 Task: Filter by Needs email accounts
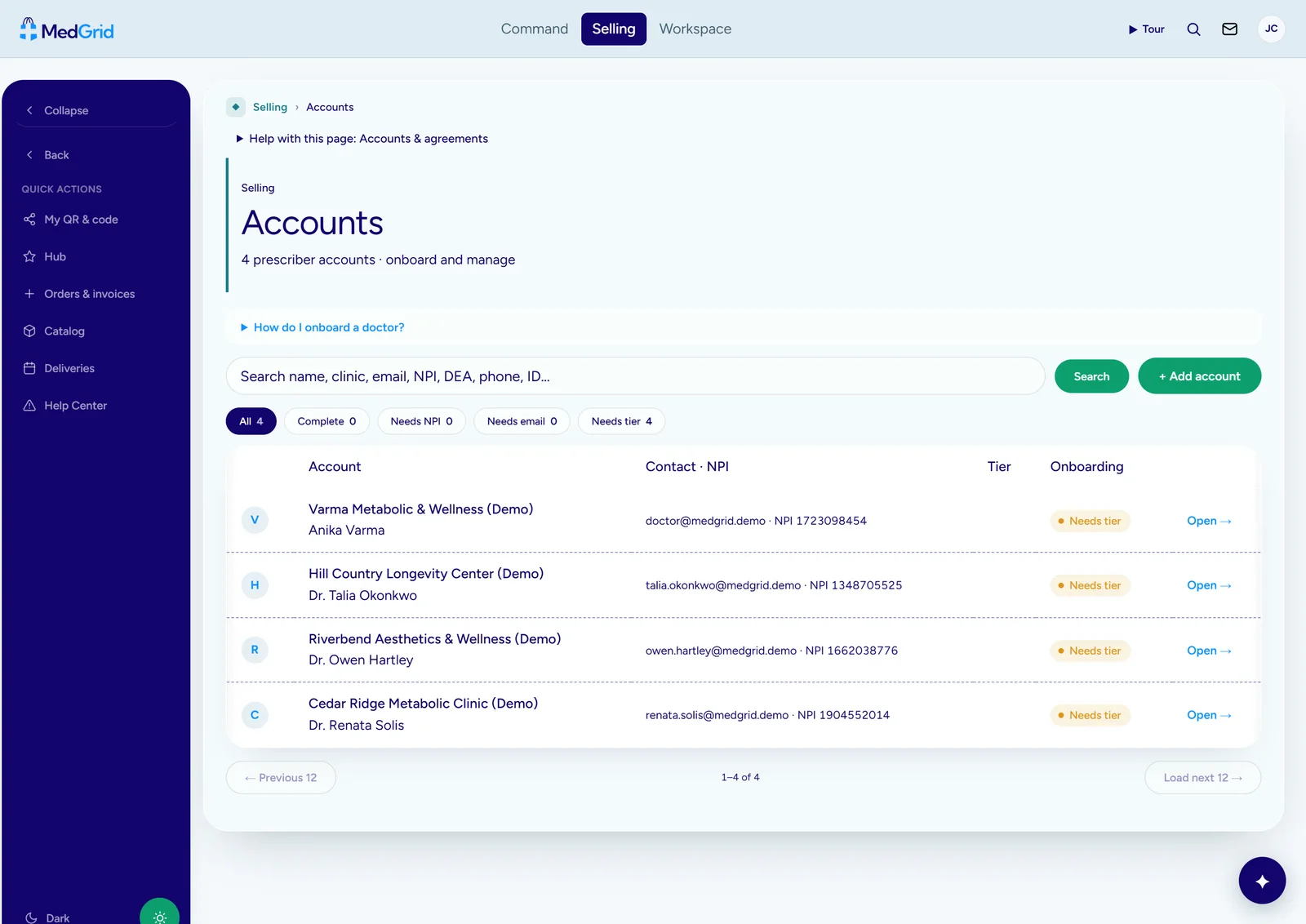pos(522,421)
